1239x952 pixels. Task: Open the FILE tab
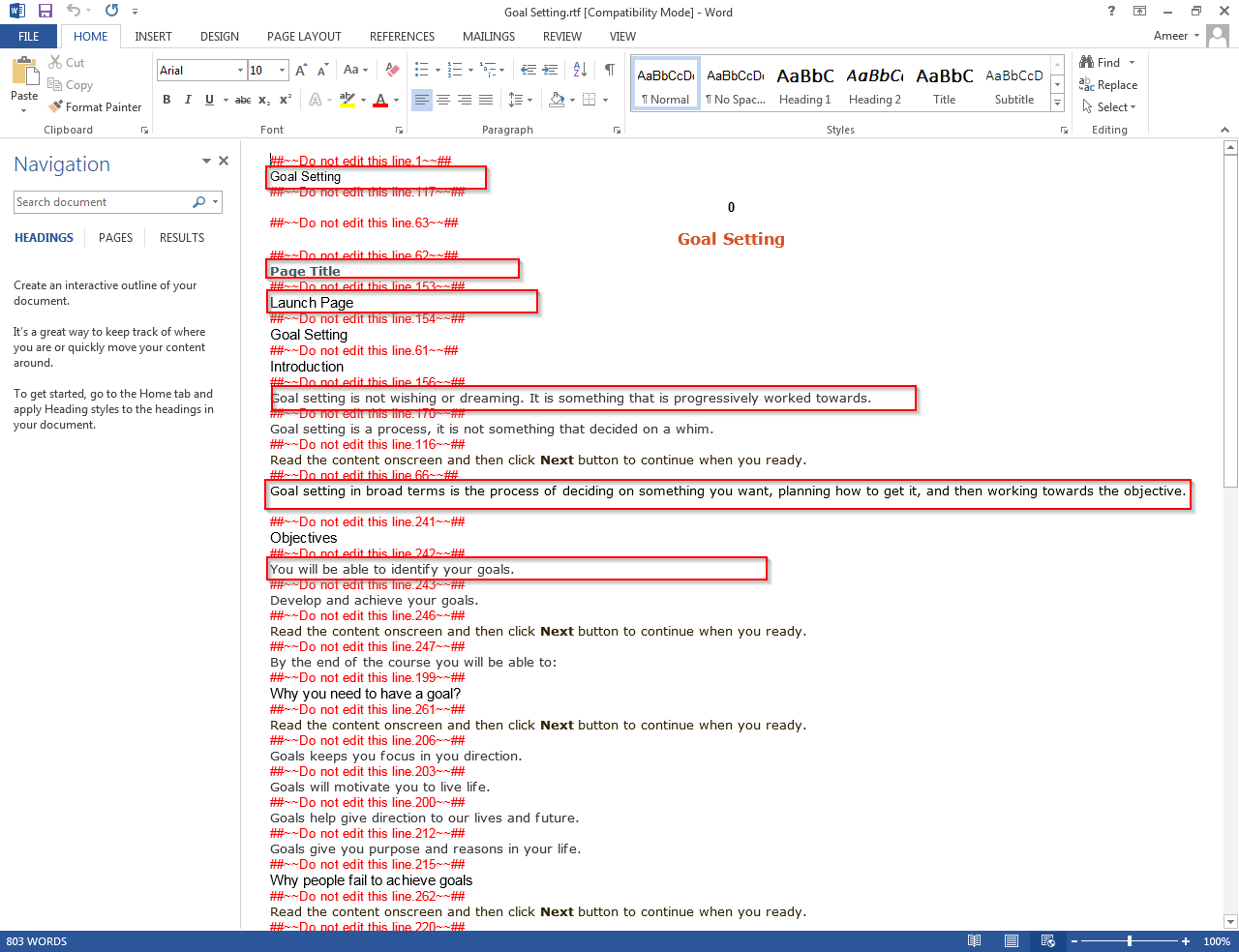[29, 36]
